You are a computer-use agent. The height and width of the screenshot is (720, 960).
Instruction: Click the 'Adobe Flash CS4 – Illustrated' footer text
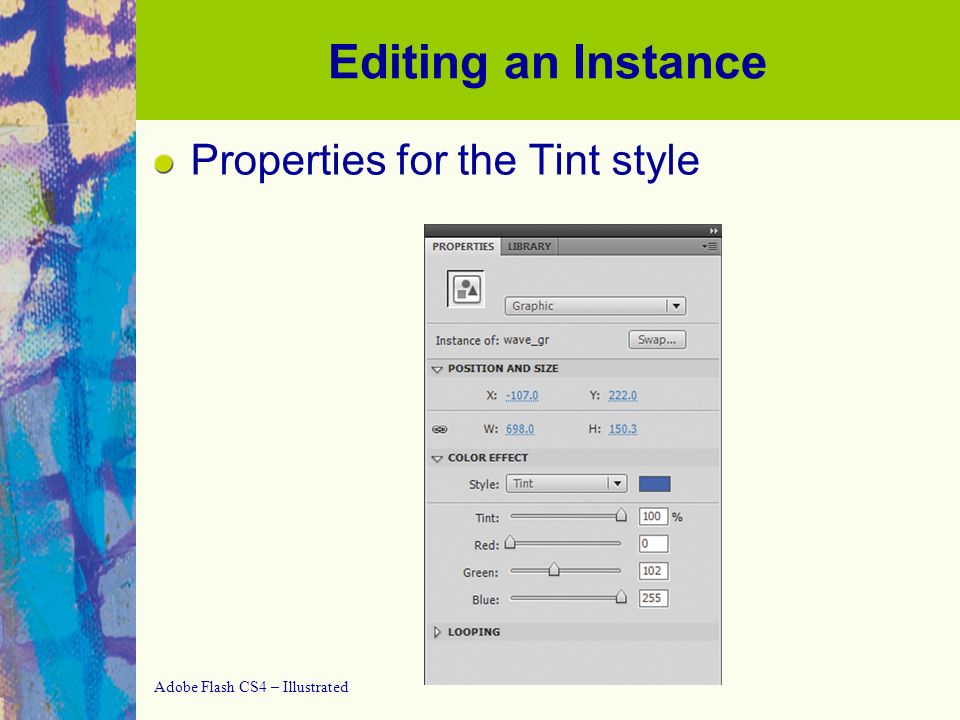click(x=251, y=687)
